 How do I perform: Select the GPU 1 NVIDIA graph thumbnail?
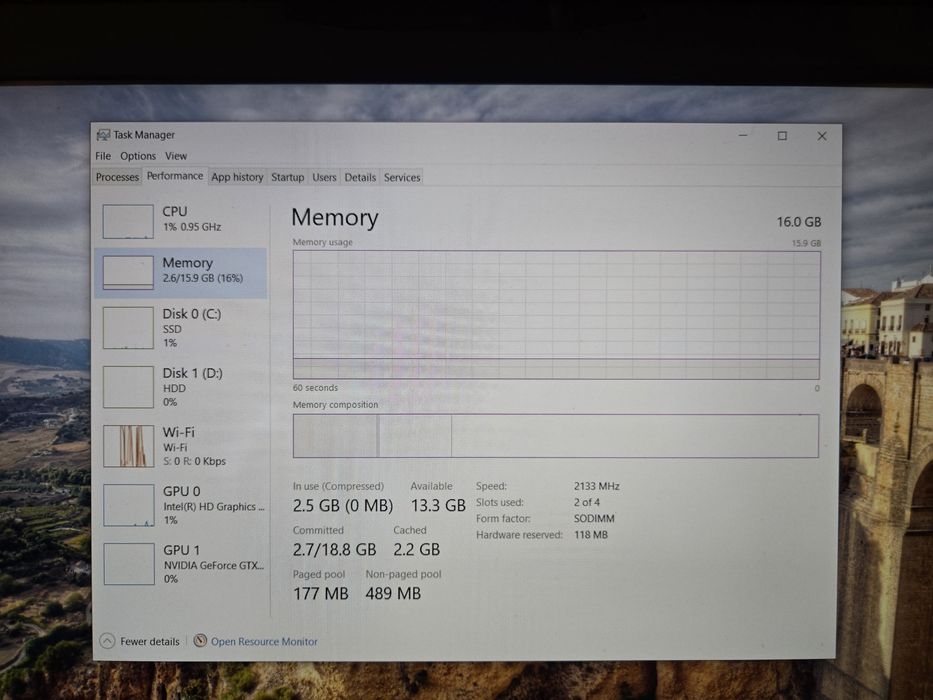(129, 564)
